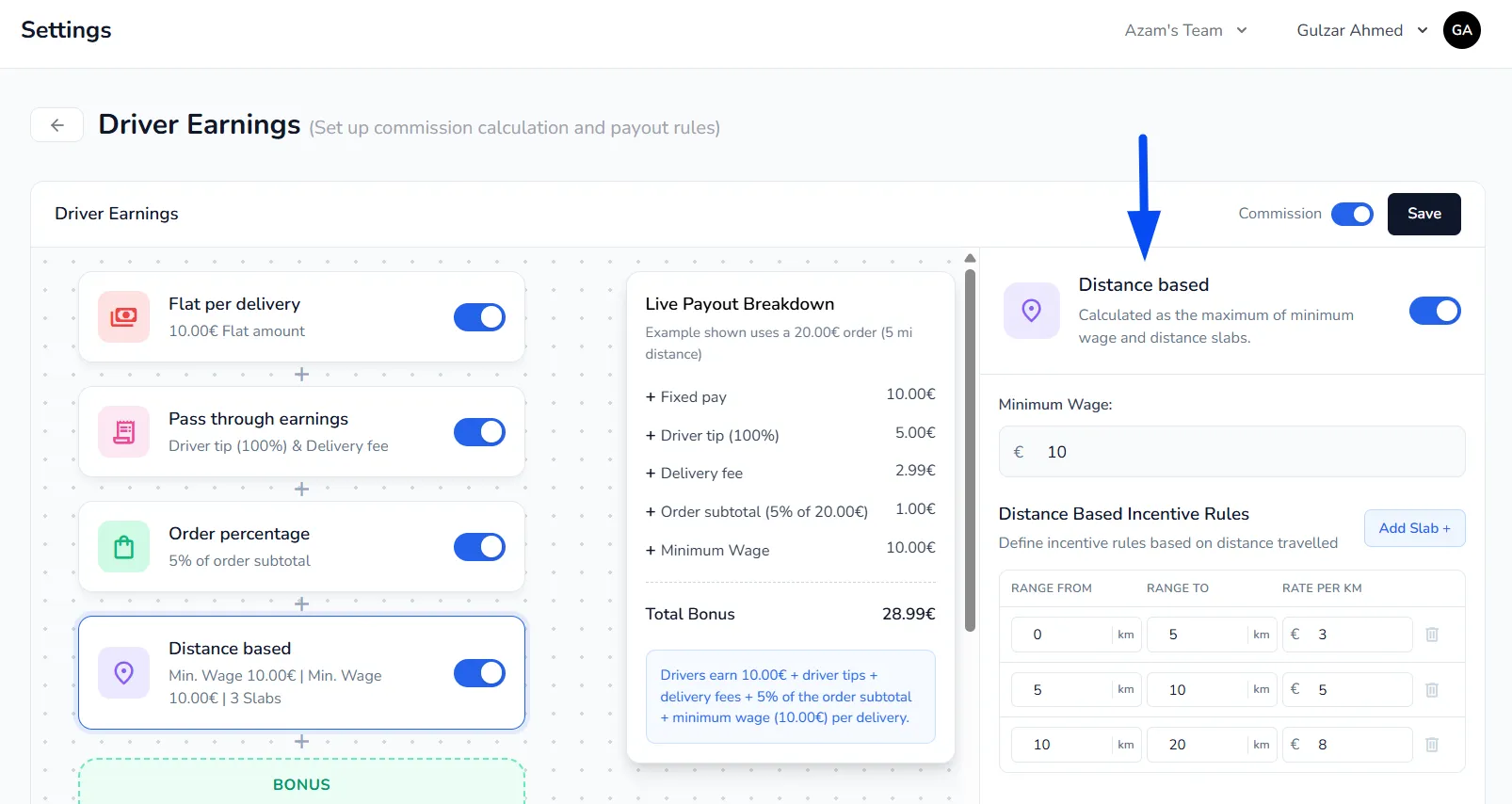Click the vertical scrollbar beside payout breakdown

[x=970, y=450]
